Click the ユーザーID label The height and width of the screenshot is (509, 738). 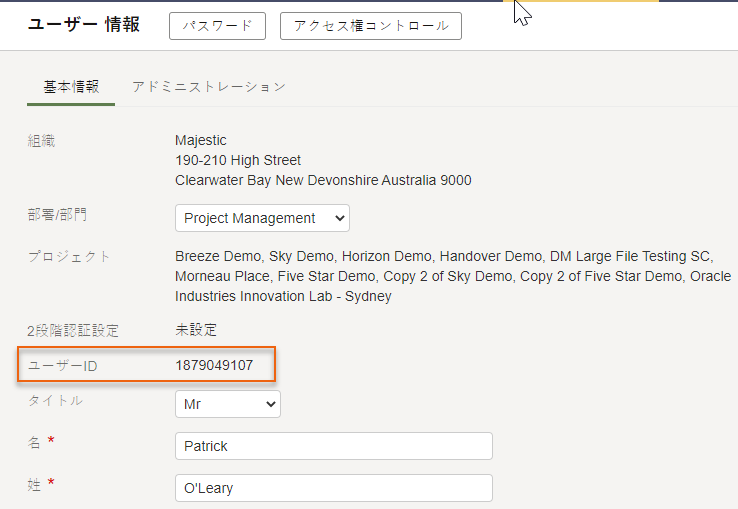(63, 366)
